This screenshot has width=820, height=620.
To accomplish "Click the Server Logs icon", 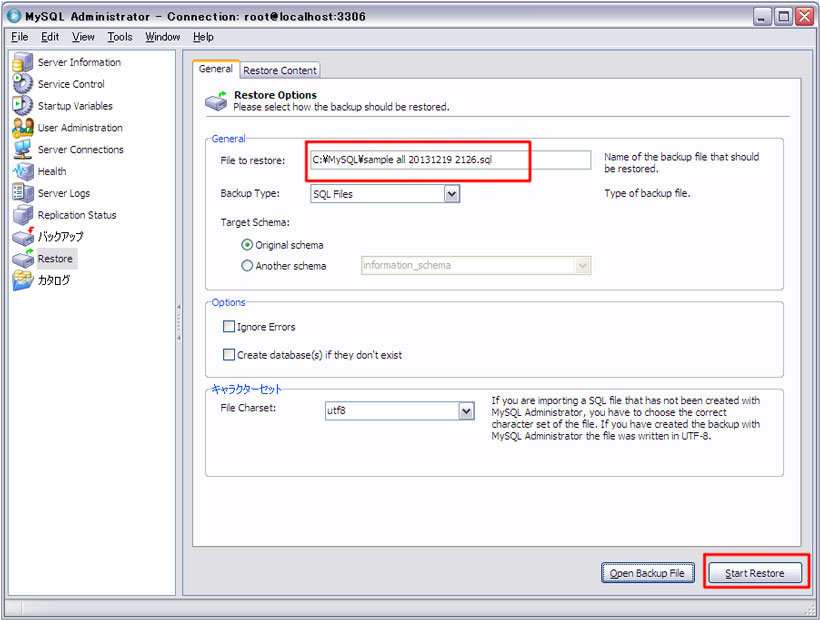I will (22, 193).
